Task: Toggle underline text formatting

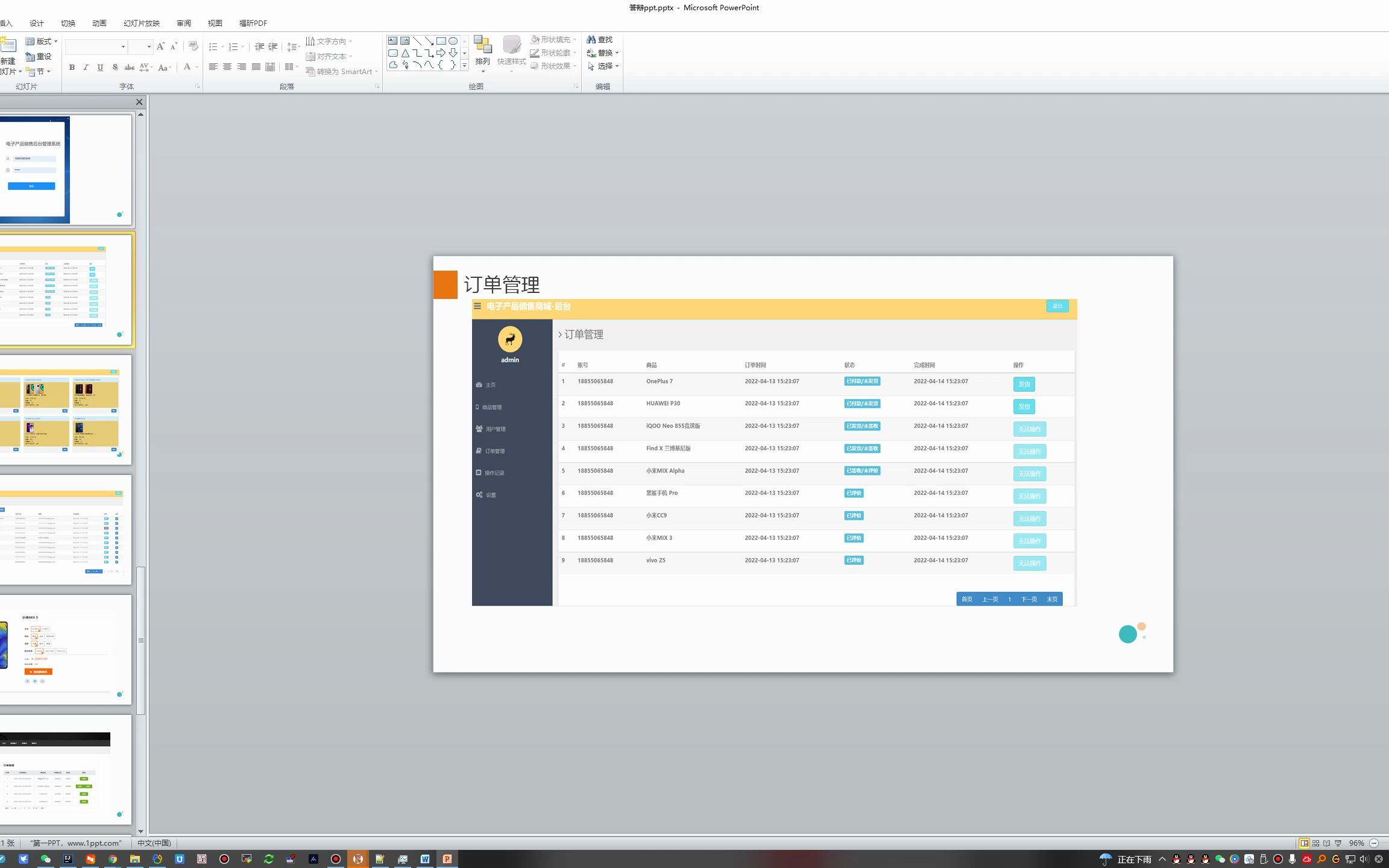Action: 100,68
